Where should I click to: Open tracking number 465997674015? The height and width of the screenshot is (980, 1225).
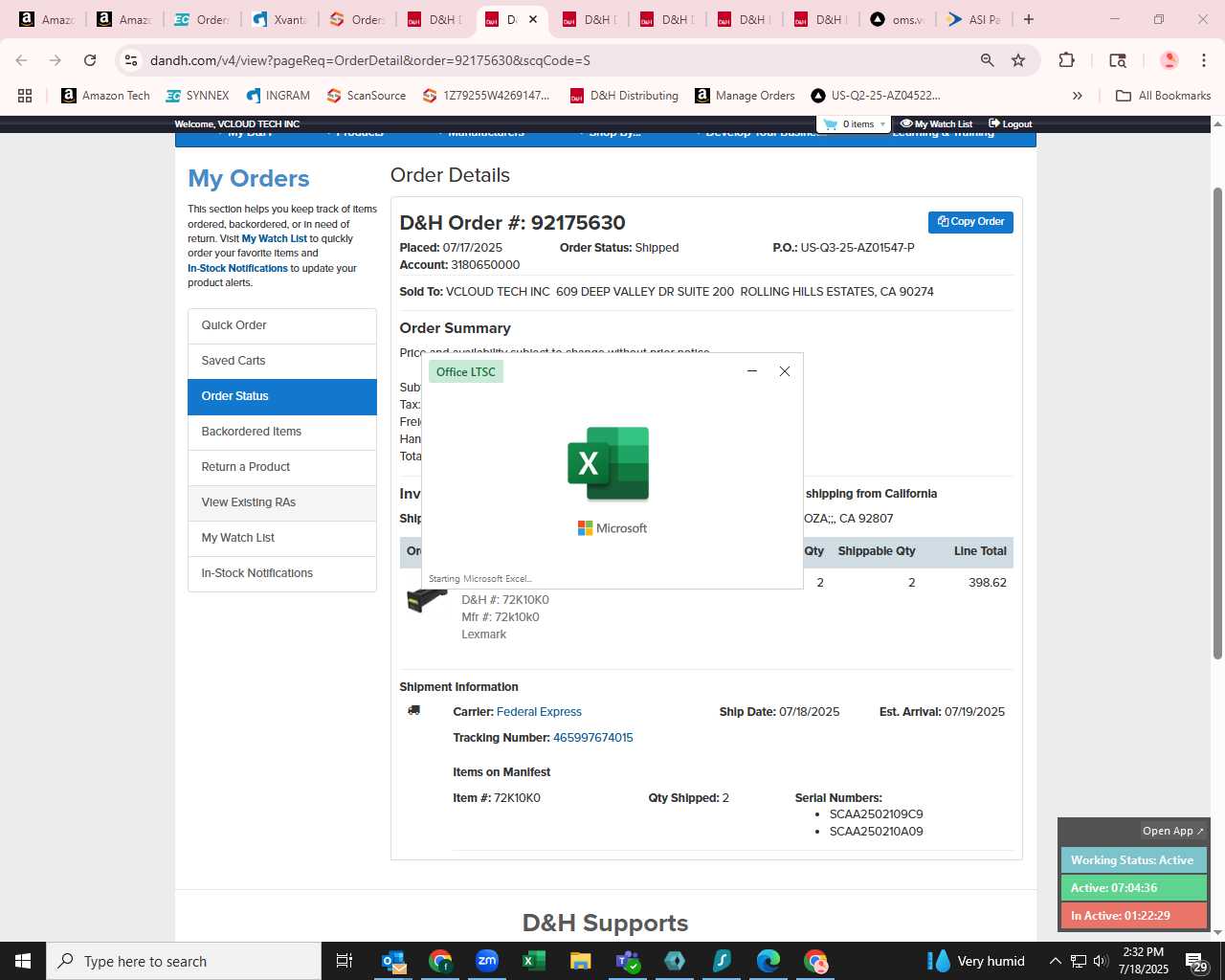(592, 738)
